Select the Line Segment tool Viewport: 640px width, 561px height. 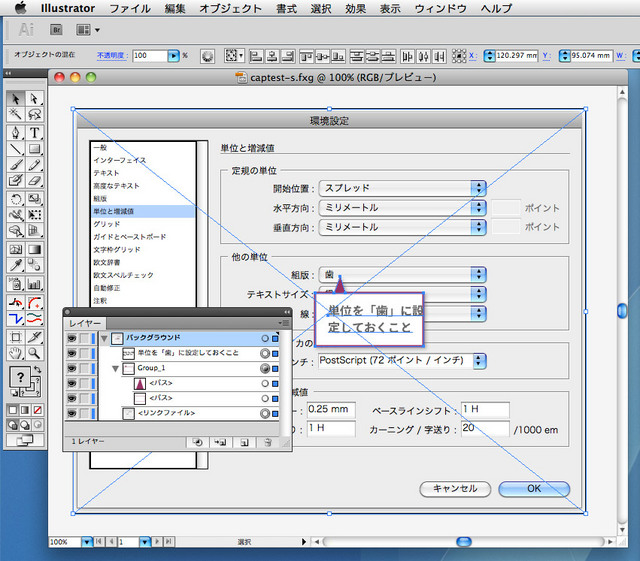pyautogui.click(x=16, y=149)
